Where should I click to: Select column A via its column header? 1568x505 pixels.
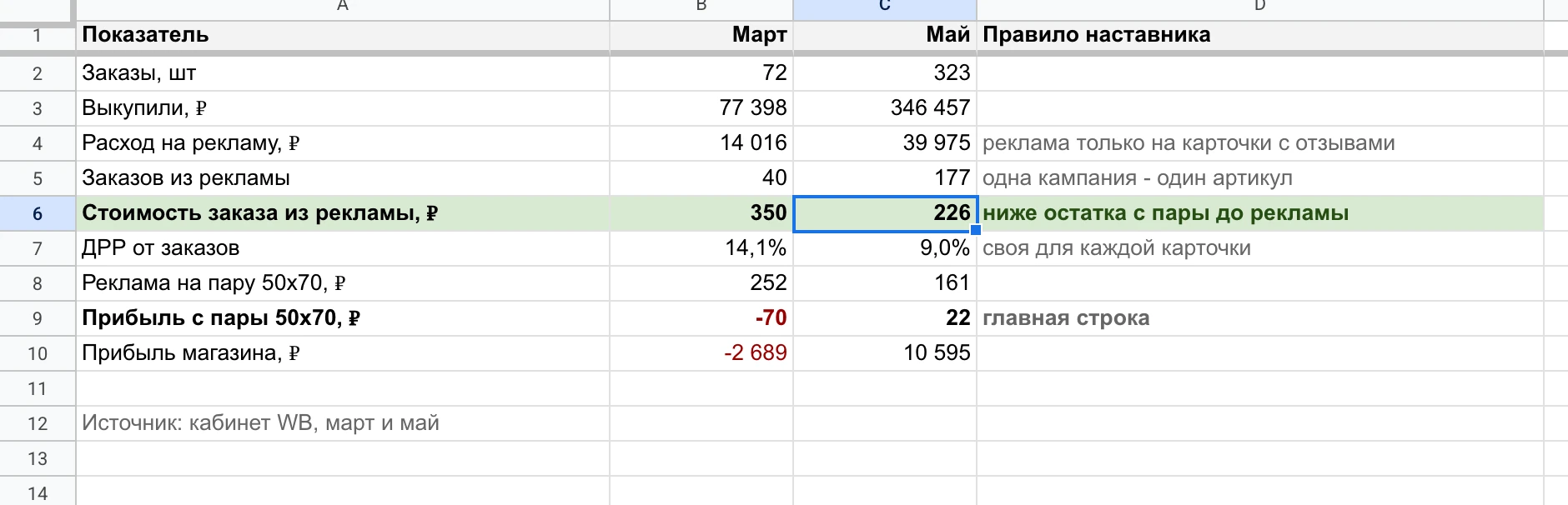[343, 8]
